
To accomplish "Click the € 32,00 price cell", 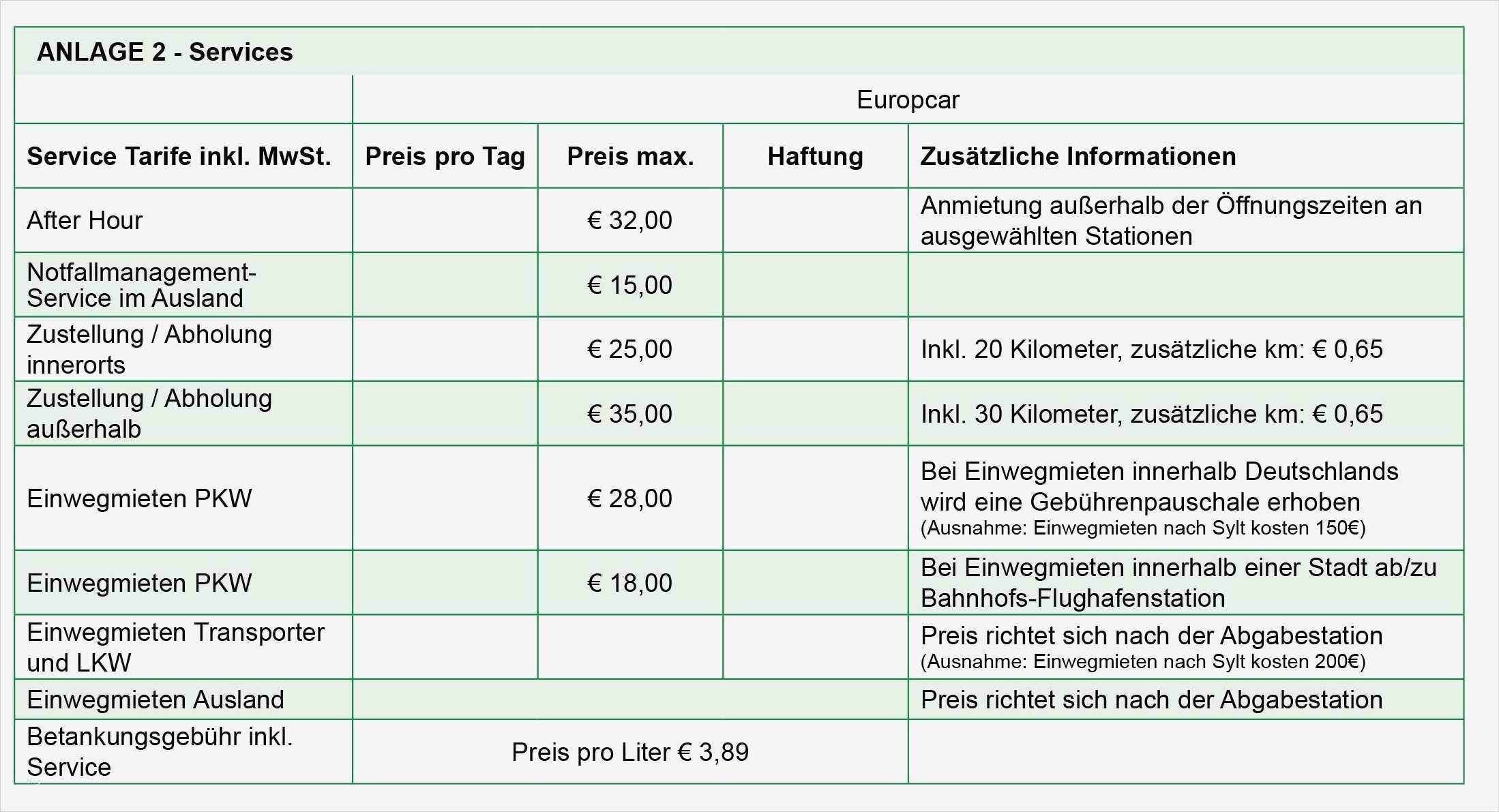I will click(629, 220).
